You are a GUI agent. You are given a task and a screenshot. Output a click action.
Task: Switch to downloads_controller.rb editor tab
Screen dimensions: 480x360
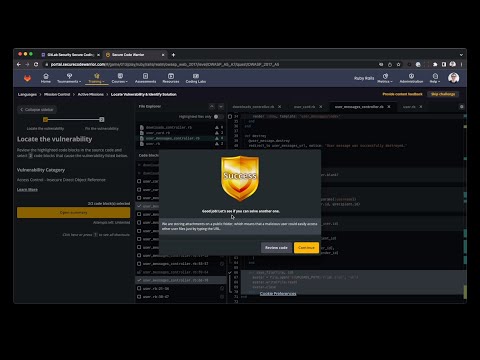(253, 107)
